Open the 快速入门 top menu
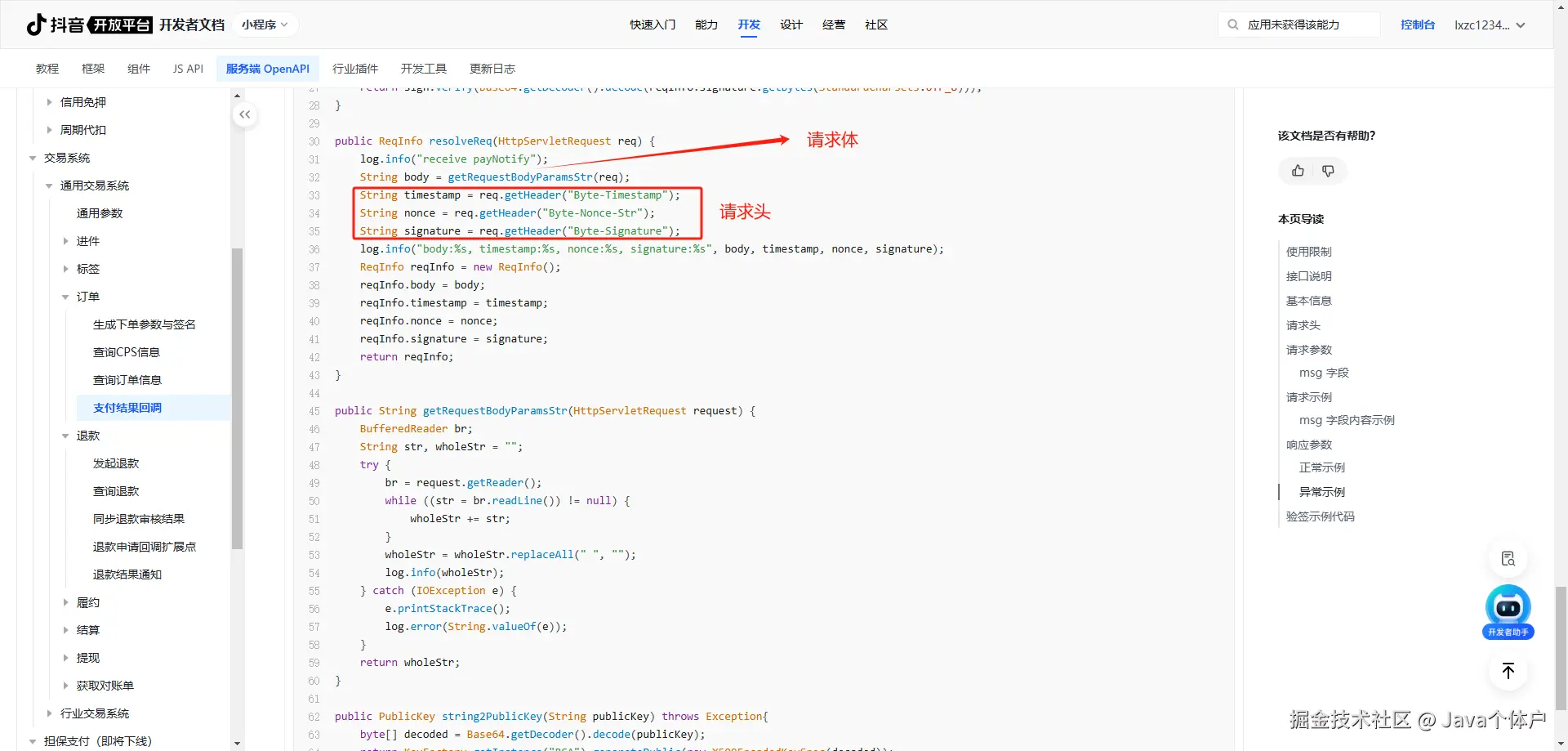This screenshot has height=751, width=1568. (x=653, y=25)
